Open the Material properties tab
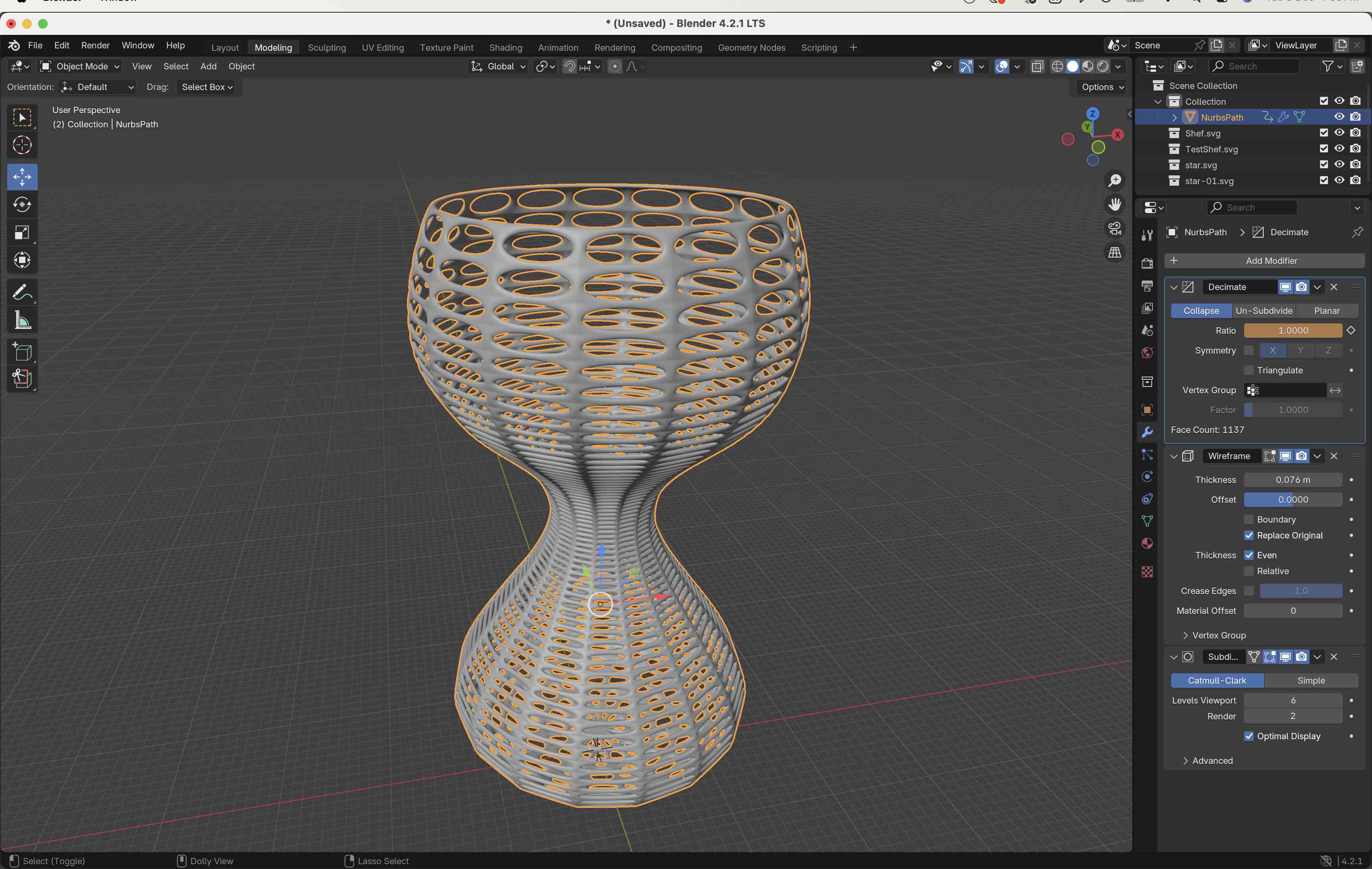The width and height of the screenshot is (1372, 869). coord(1147,543)
